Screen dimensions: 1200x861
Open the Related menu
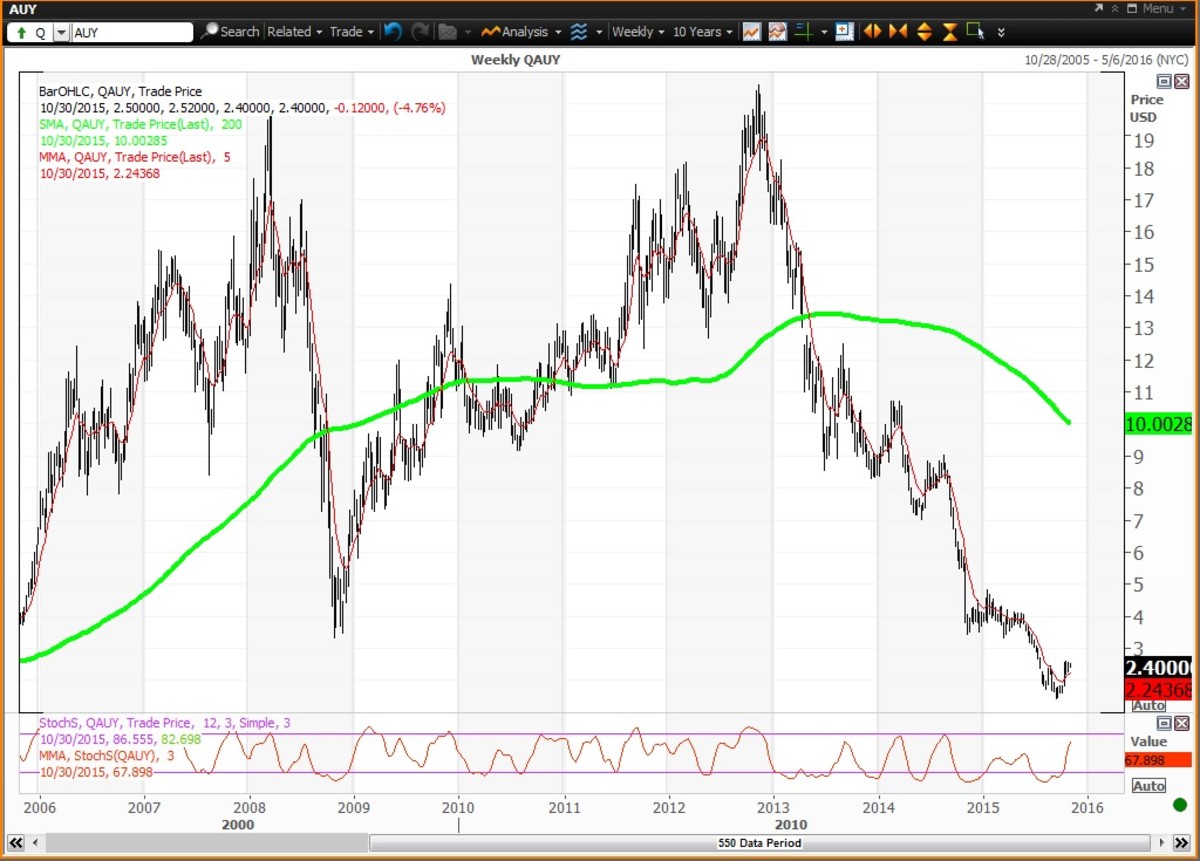tap(294, 32)
